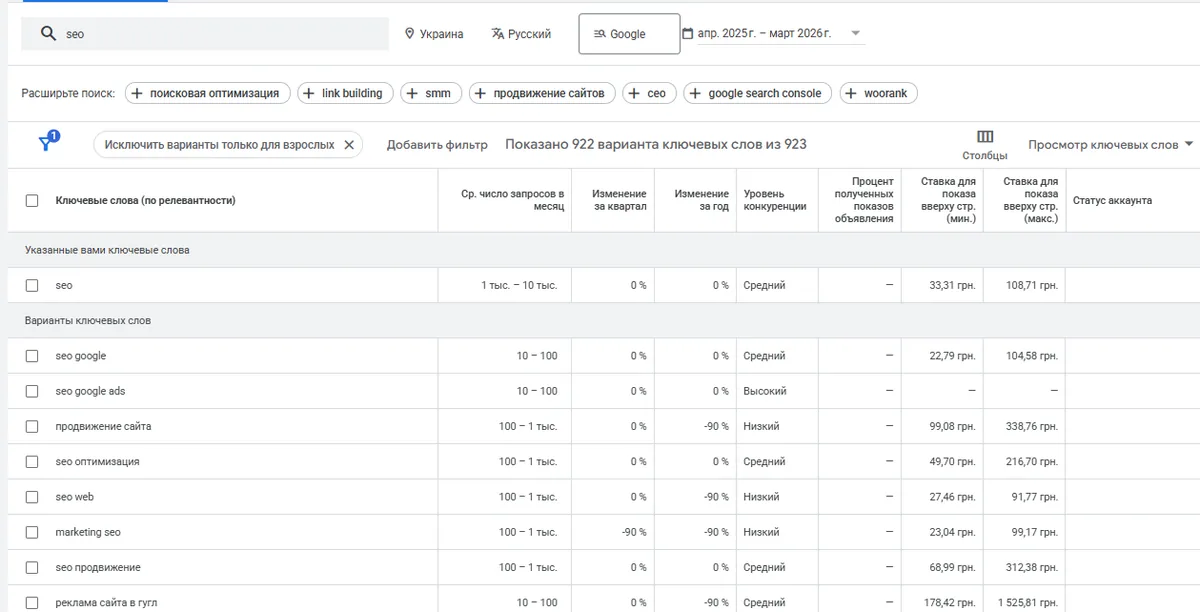1200x612 pixels.
Task: Toggle the select-all checkbox in table header
Action: 32,200
